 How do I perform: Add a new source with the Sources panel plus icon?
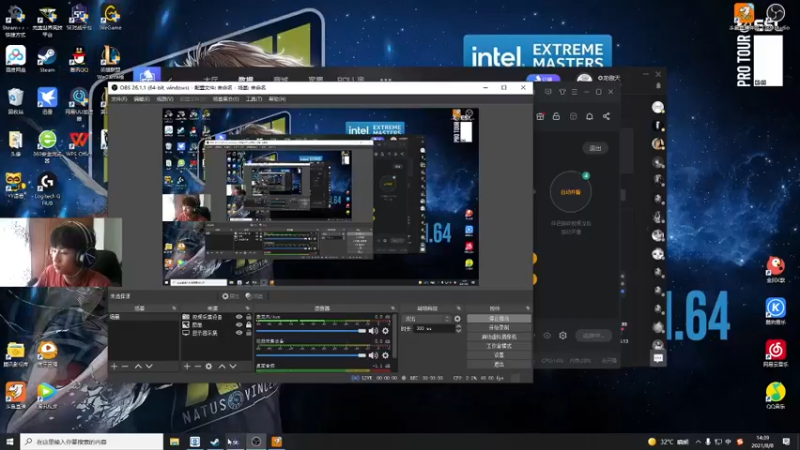pos(187,366)
